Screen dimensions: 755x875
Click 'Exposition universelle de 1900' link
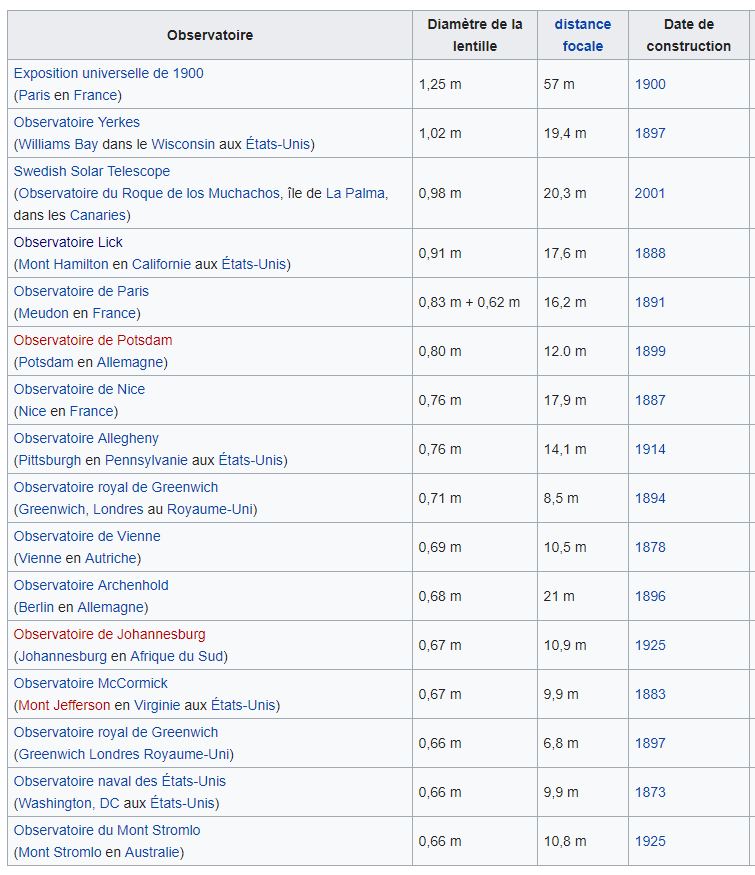(108, 73)
